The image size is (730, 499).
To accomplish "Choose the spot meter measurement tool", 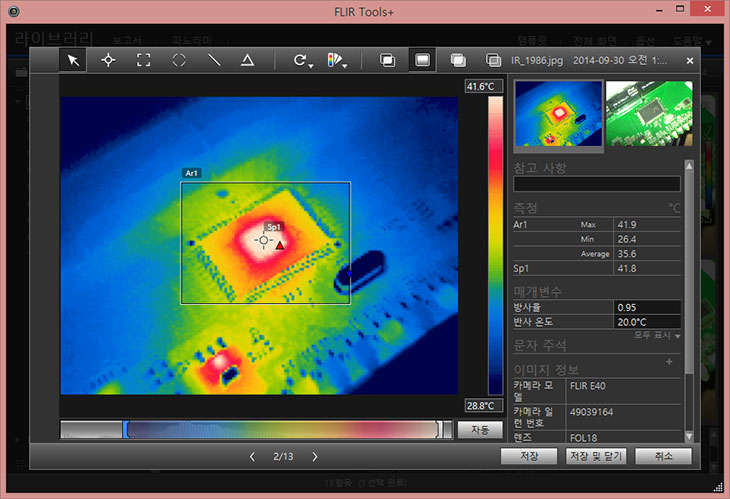I will pyautogui.click(x=108, y=60).
